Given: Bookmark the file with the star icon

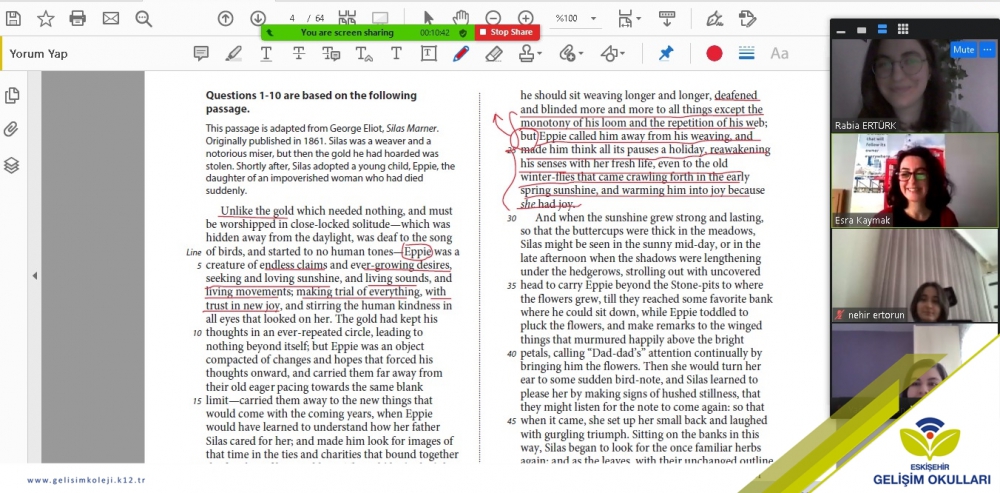Looking at the screenshot, I should [45, 18].
